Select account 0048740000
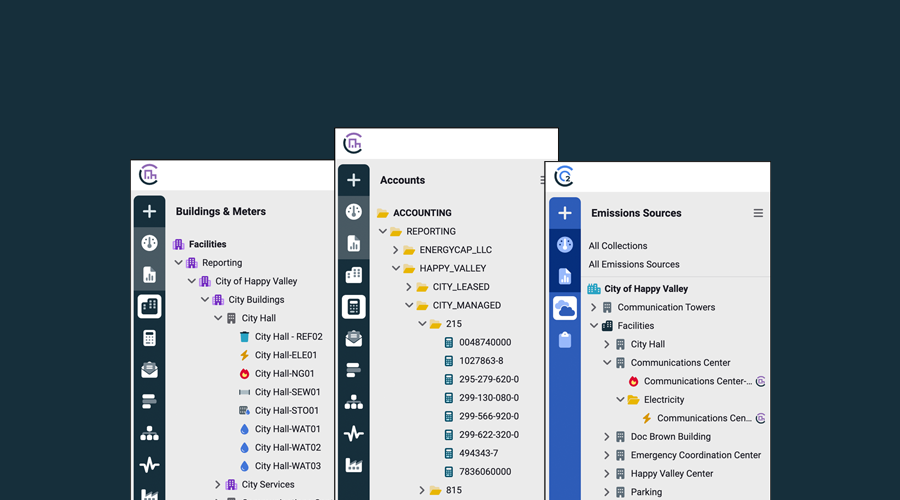Viewport: 900px width, 500px height. (484, 342)
